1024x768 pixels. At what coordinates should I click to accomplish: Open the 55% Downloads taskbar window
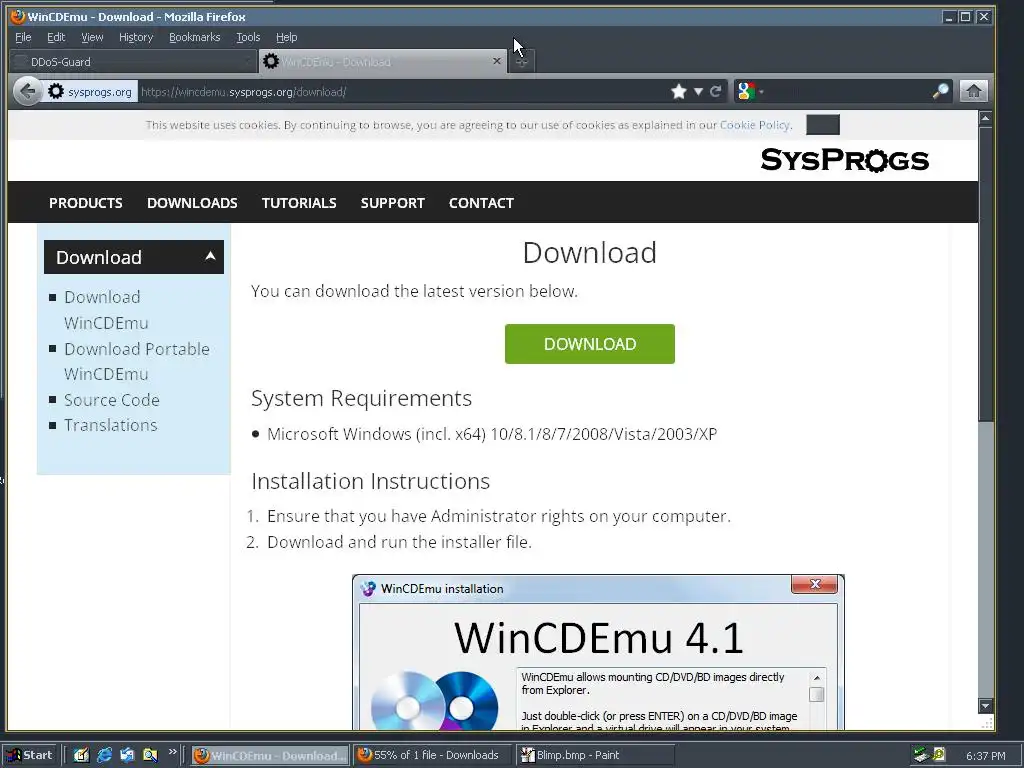(432, 756)
